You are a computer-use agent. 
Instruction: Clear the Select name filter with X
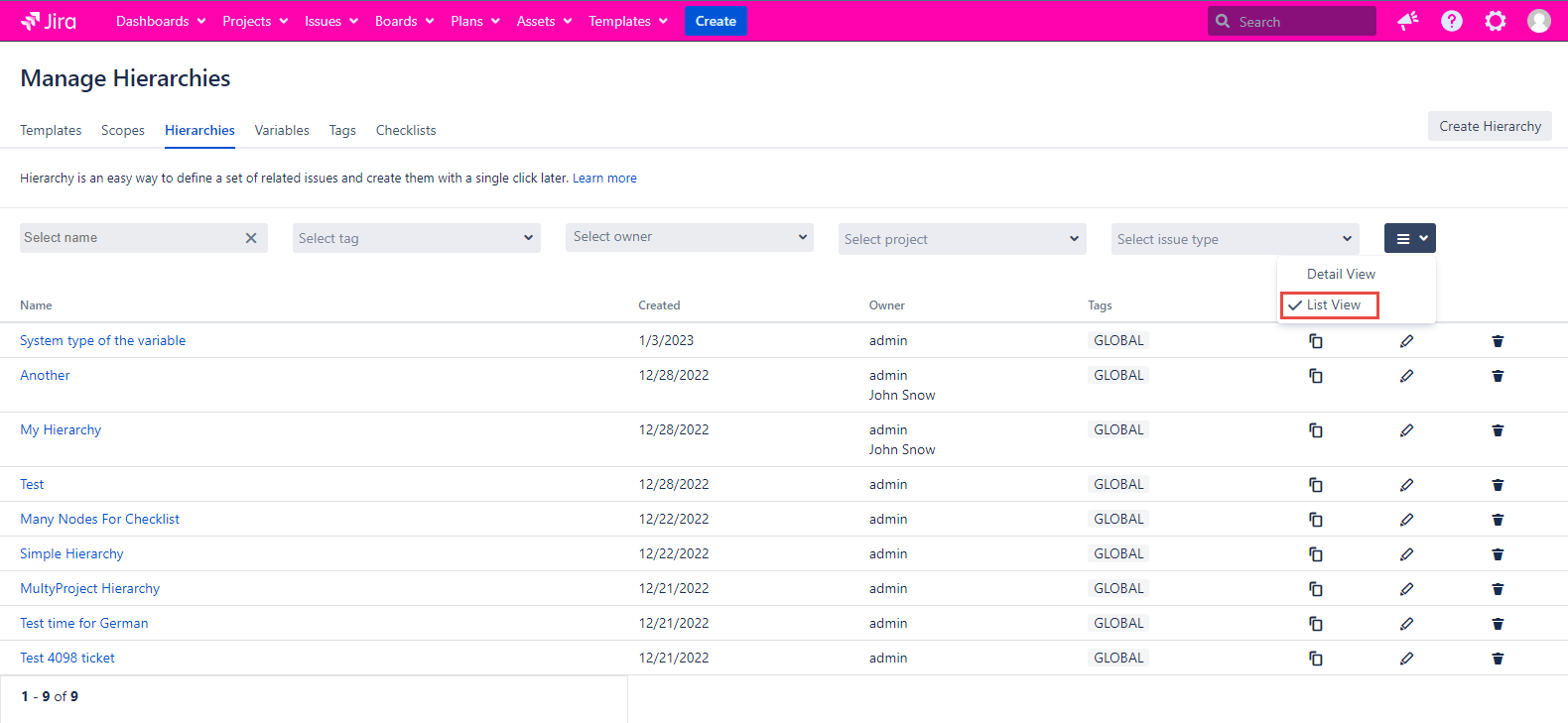click(x=251, y=238)
